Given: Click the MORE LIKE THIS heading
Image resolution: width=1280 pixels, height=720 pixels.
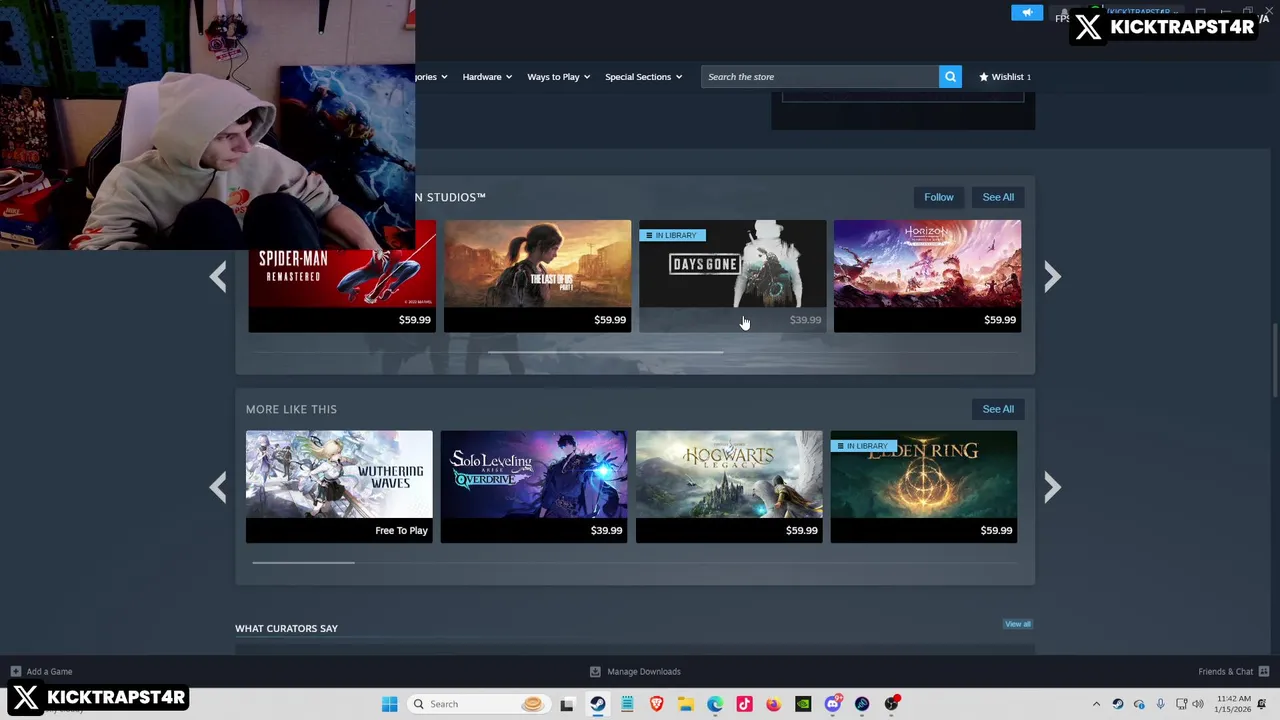Looking at the screenshot, I should coord(291,409).
